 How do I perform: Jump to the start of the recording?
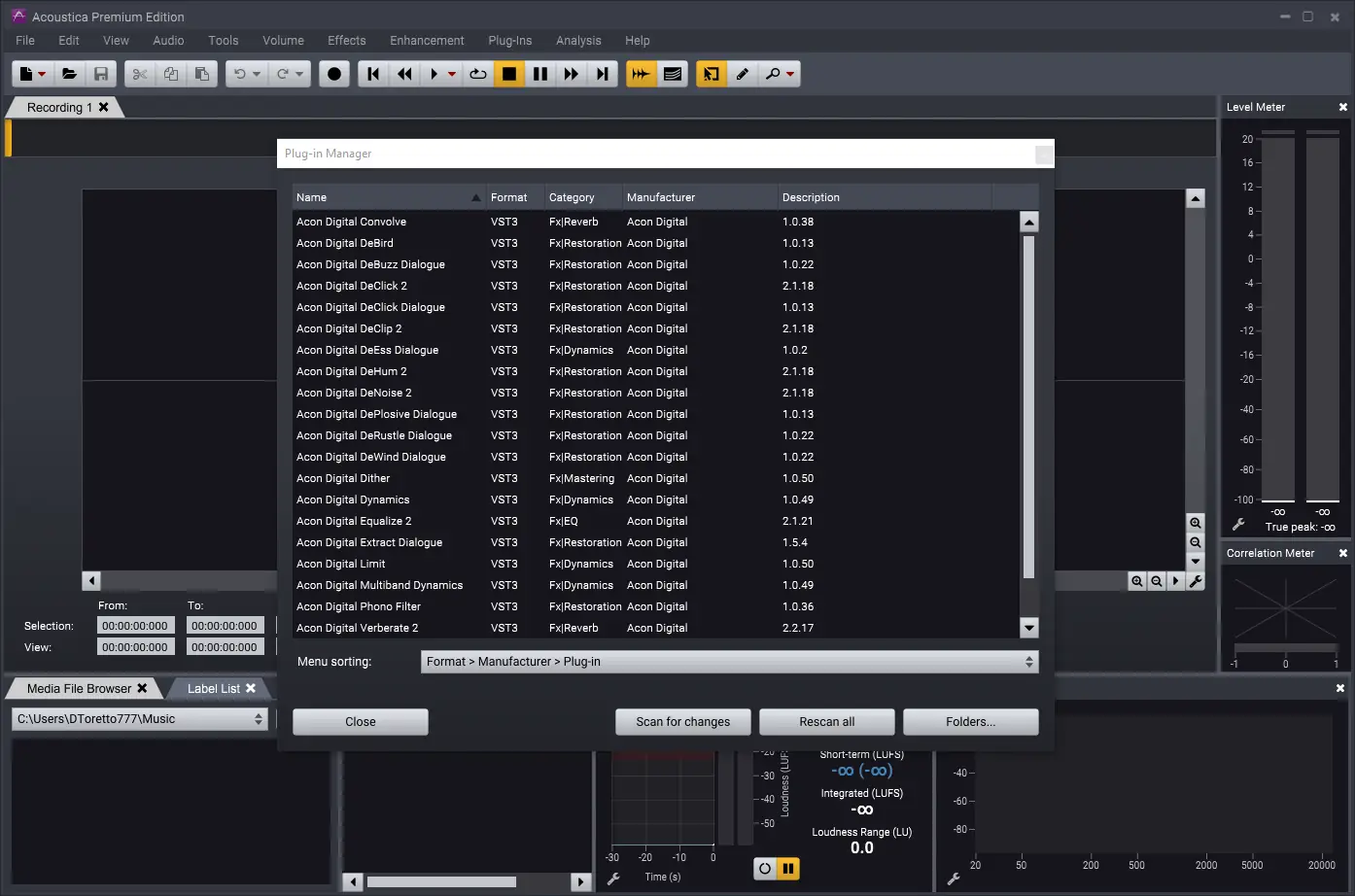coord(373,74)
